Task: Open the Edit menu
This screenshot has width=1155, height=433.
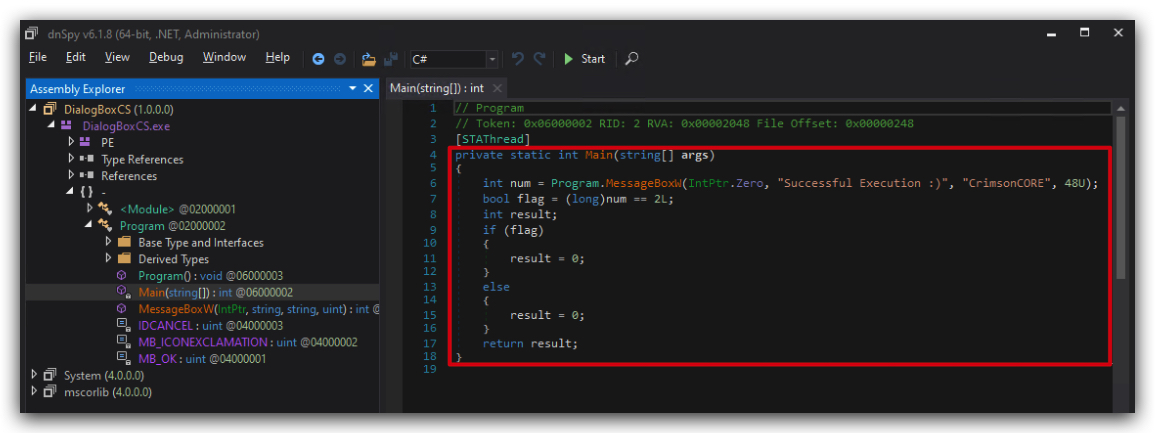Action: pyautogui.click(x=76, y=57)
